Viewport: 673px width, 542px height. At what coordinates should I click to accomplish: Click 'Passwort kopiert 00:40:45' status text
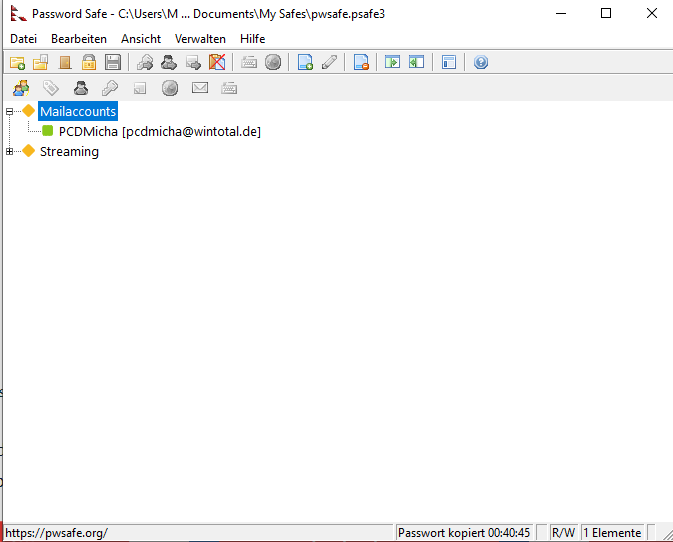(x=464, y=533)
